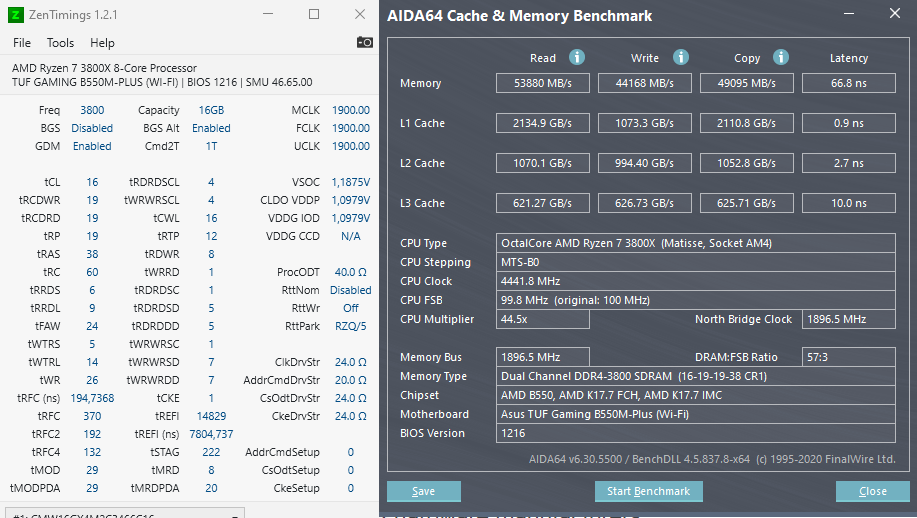Screen dimensions: 917x518
Task: Click the ZenTimings camera screenshot icon
Action: 364,42
